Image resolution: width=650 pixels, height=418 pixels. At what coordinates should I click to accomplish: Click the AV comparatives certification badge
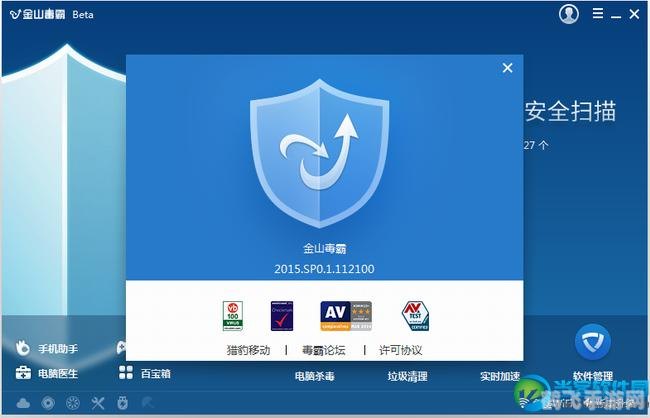(346, 316)
